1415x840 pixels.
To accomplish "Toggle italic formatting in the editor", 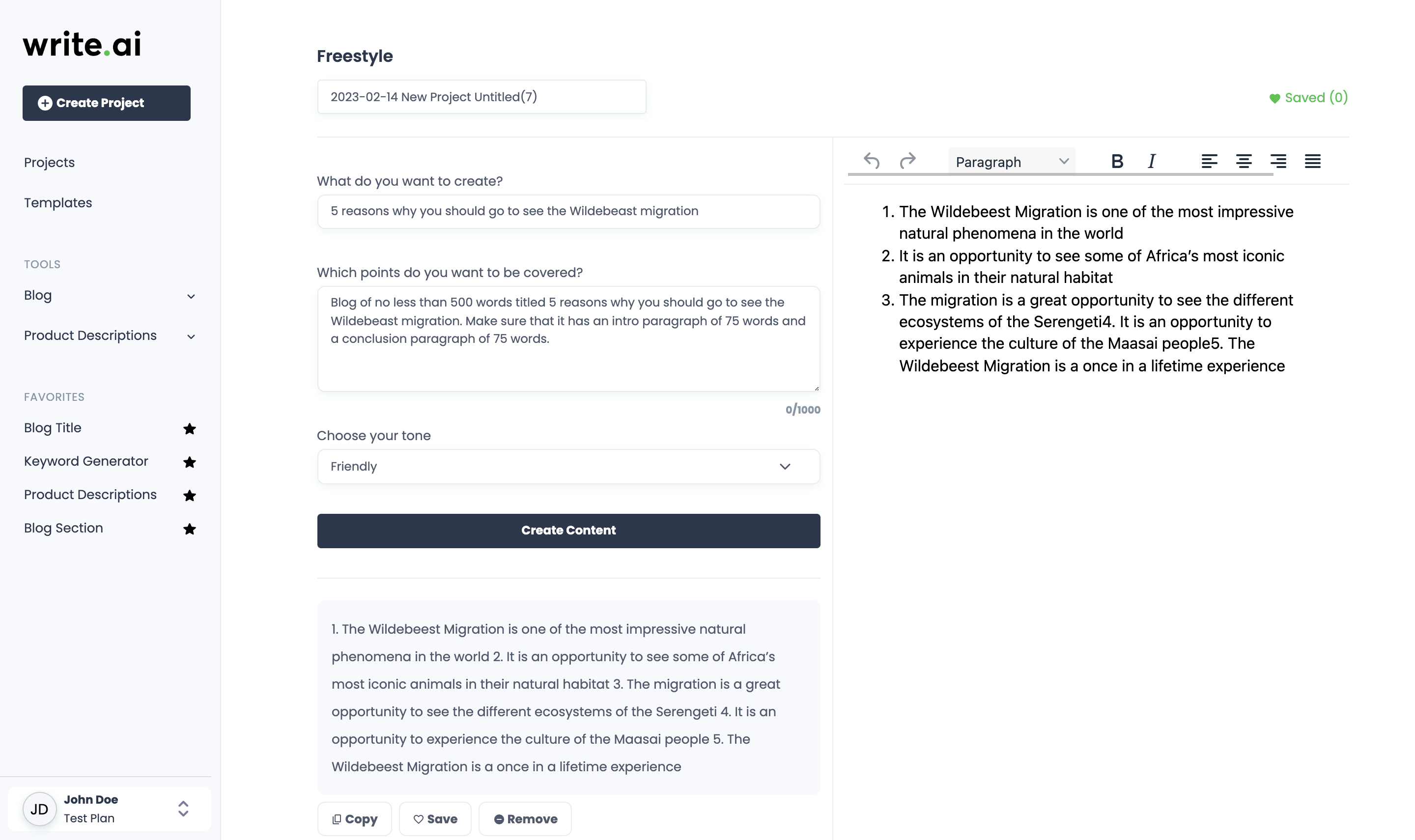I will click(x=1151, y=162).
